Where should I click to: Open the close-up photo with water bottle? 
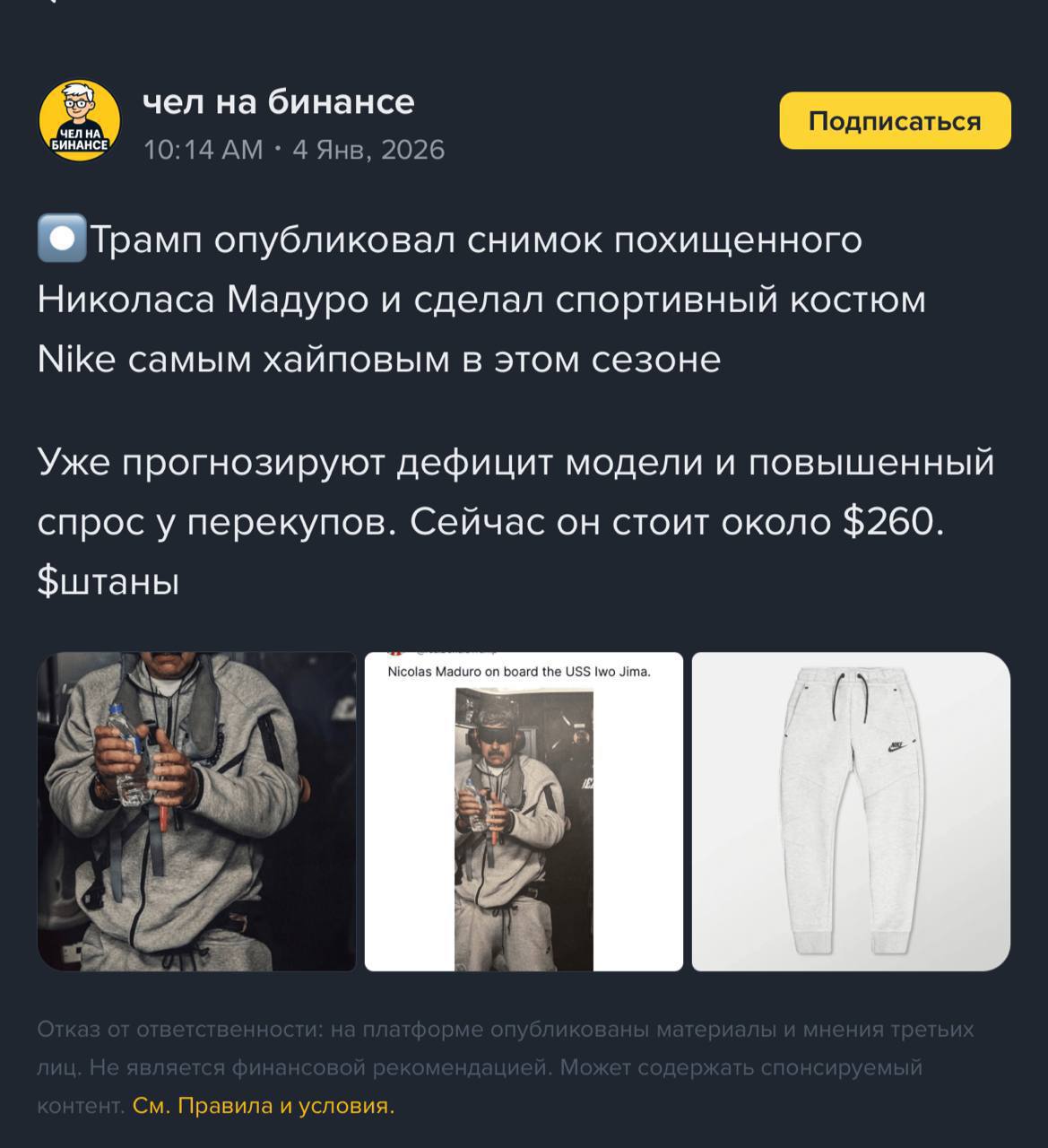(196, 812)
